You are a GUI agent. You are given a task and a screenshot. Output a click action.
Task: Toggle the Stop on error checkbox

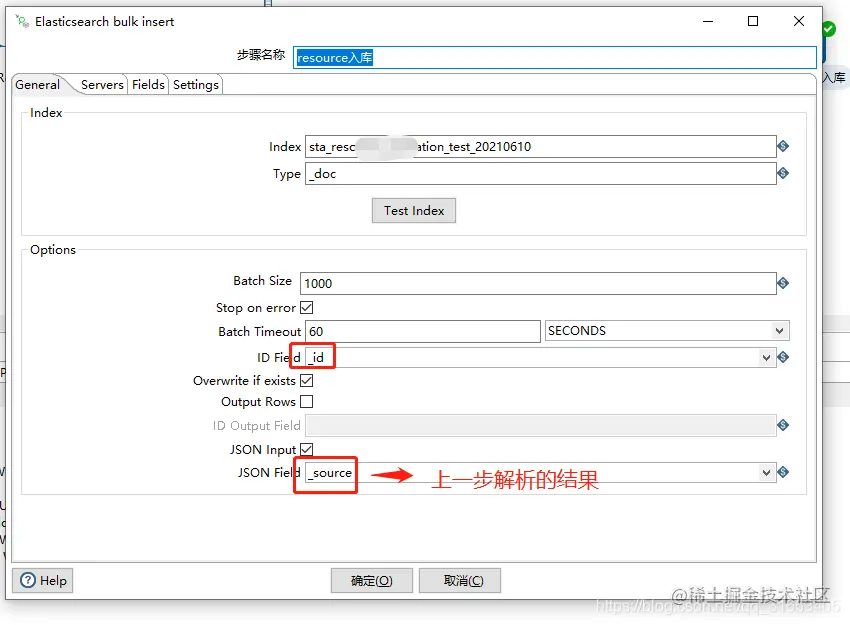point(307,308)
